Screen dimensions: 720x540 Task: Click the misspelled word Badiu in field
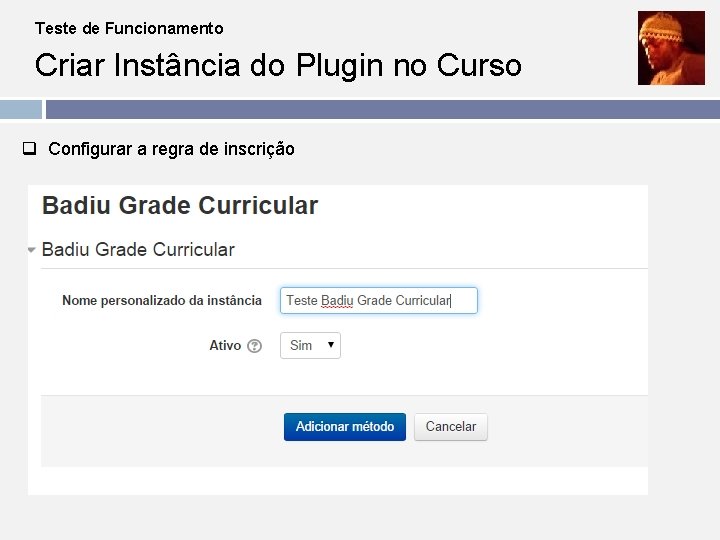pyautogui.click(x=337, y=300)
